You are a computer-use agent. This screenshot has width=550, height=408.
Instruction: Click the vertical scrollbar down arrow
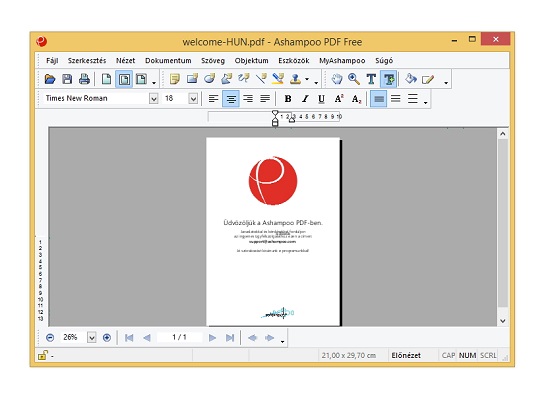click(x=503, y=321)
